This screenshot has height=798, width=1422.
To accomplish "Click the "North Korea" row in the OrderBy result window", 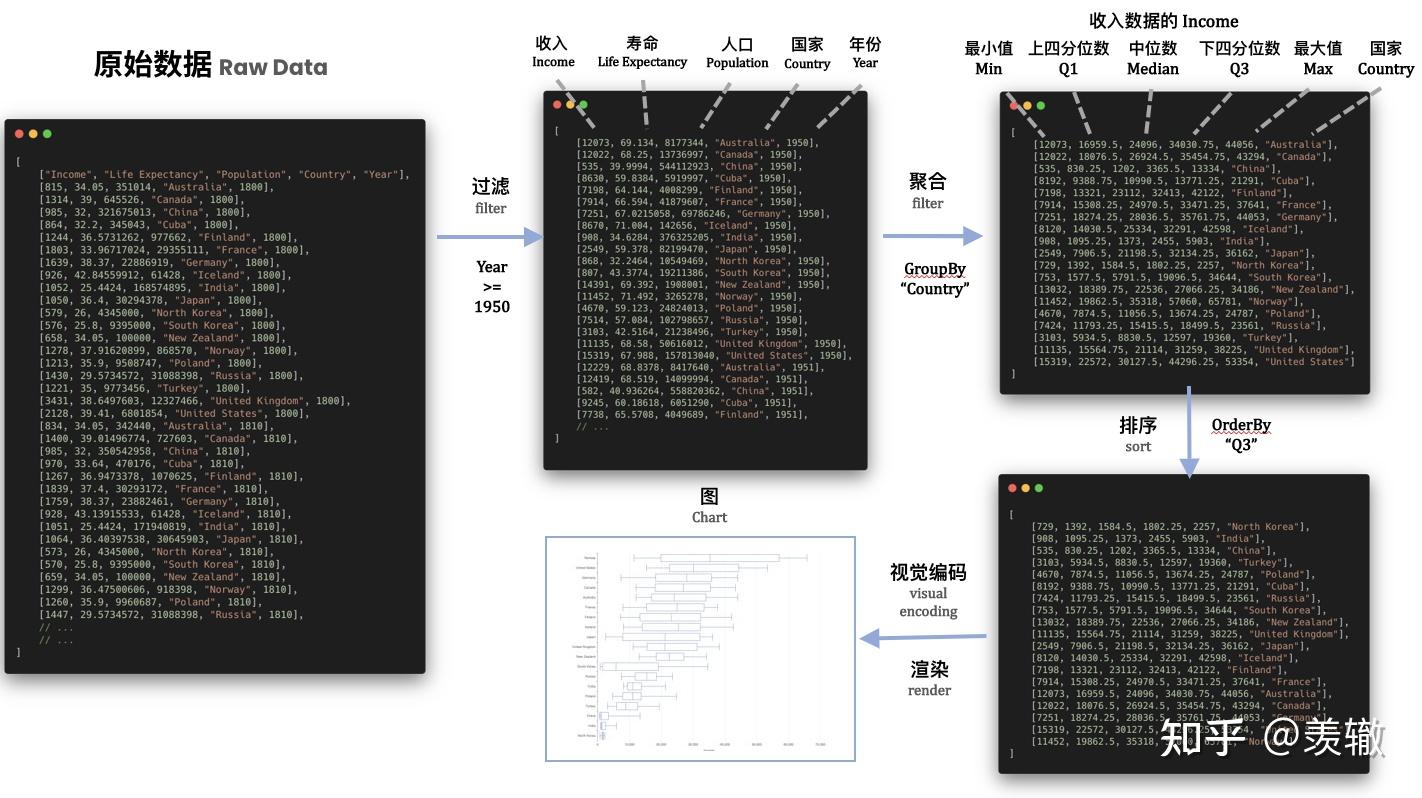I will coord(1171,526).
